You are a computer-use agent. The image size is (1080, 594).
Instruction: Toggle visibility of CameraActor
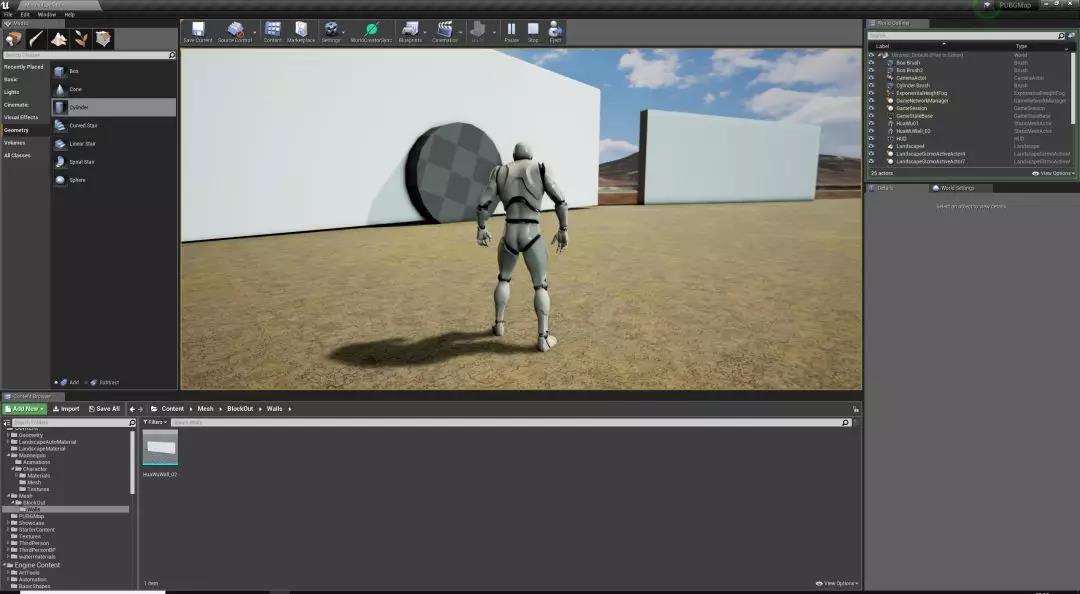point(871,78)
